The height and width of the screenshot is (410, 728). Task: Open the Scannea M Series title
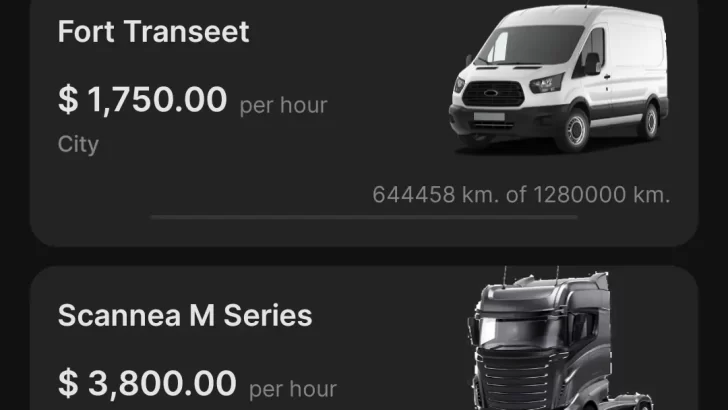click(185, 316)
